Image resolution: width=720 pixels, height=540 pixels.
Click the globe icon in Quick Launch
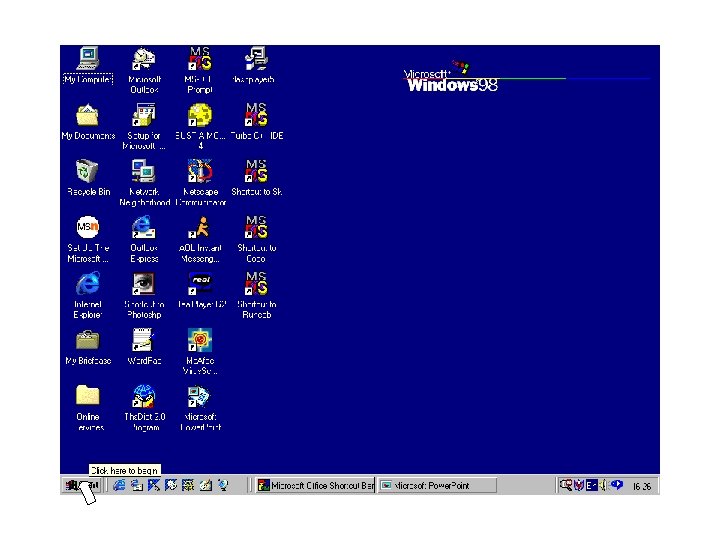click(x=223, y=485)
